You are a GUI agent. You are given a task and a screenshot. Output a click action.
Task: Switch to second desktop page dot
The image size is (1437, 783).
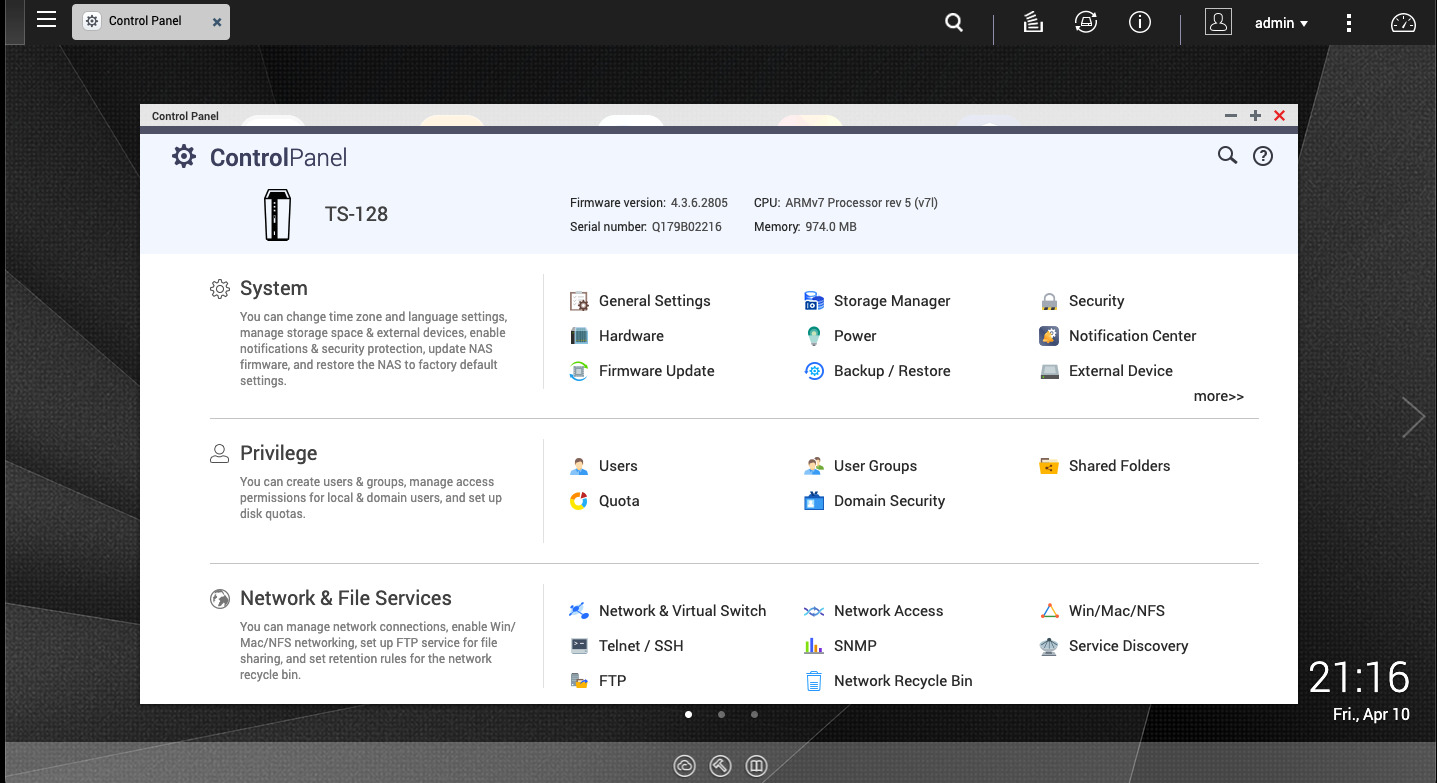(x=721, y=714)
